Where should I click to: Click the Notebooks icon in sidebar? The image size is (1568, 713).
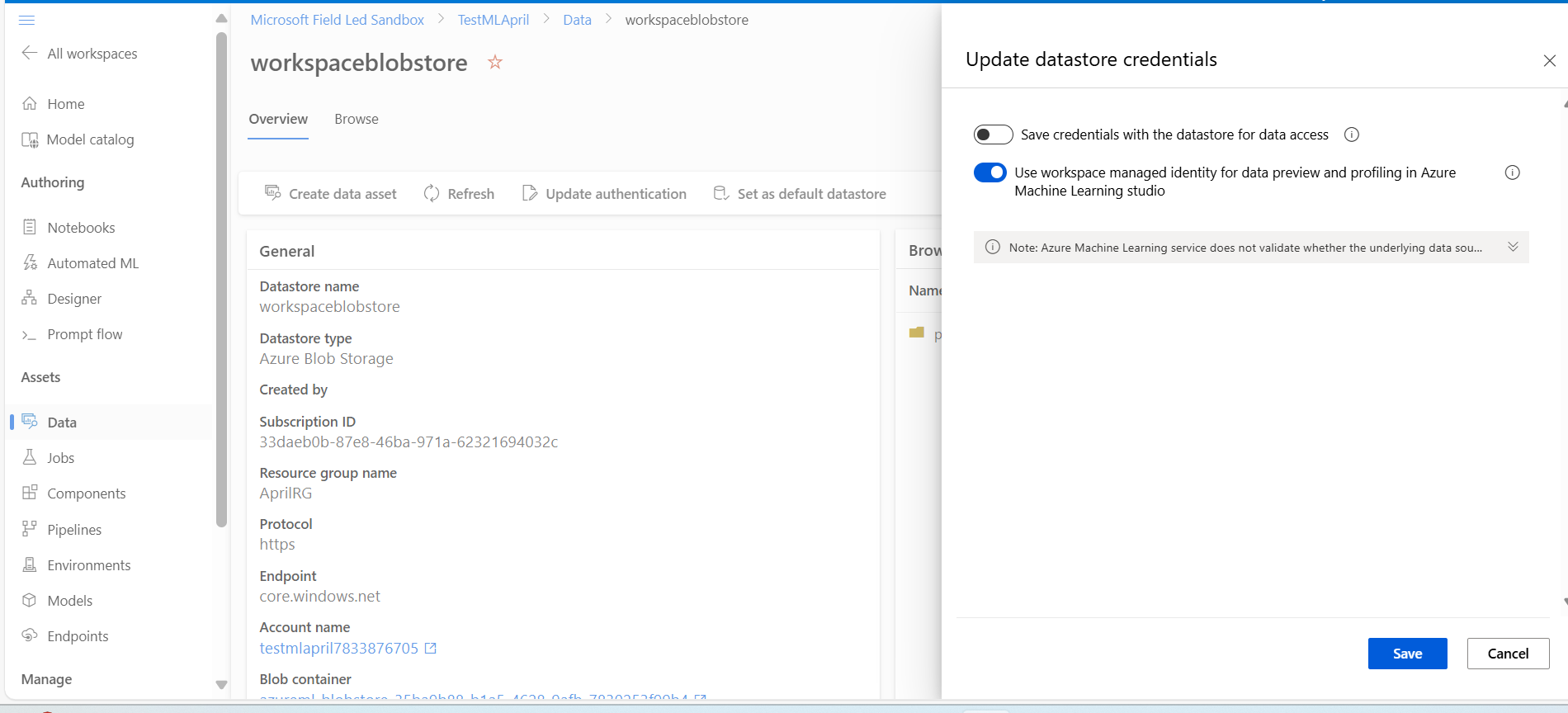(x=30, y=227)
